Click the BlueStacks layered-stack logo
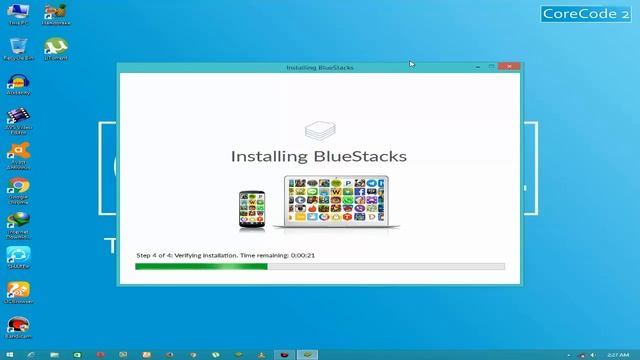This screenshot has height=360, width=640. (x=320, y=131)
